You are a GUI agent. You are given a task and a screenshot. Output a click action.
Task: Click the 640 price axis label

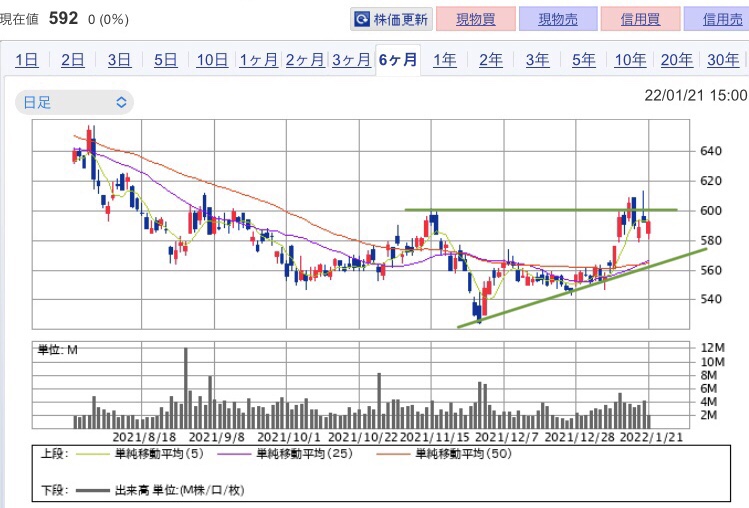pyautogui.click(x=711, y=151)
